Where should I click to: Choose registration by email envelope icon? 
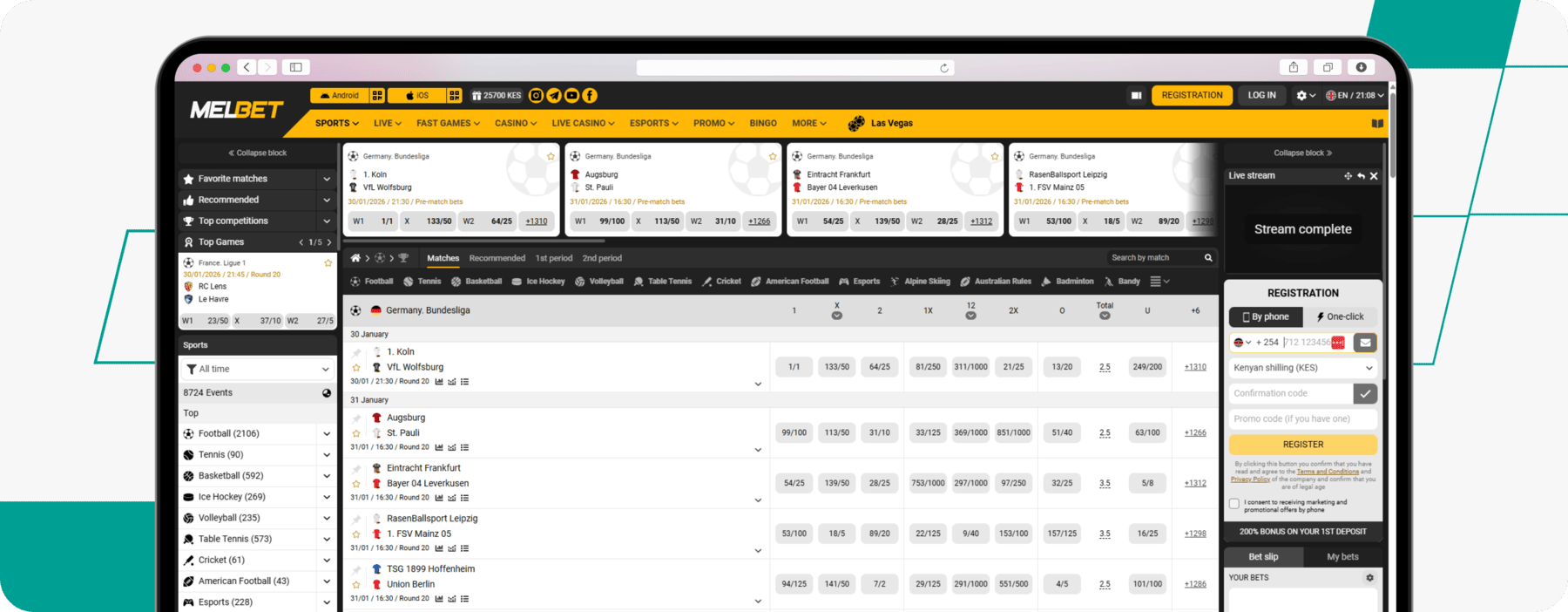(1365, 343)
